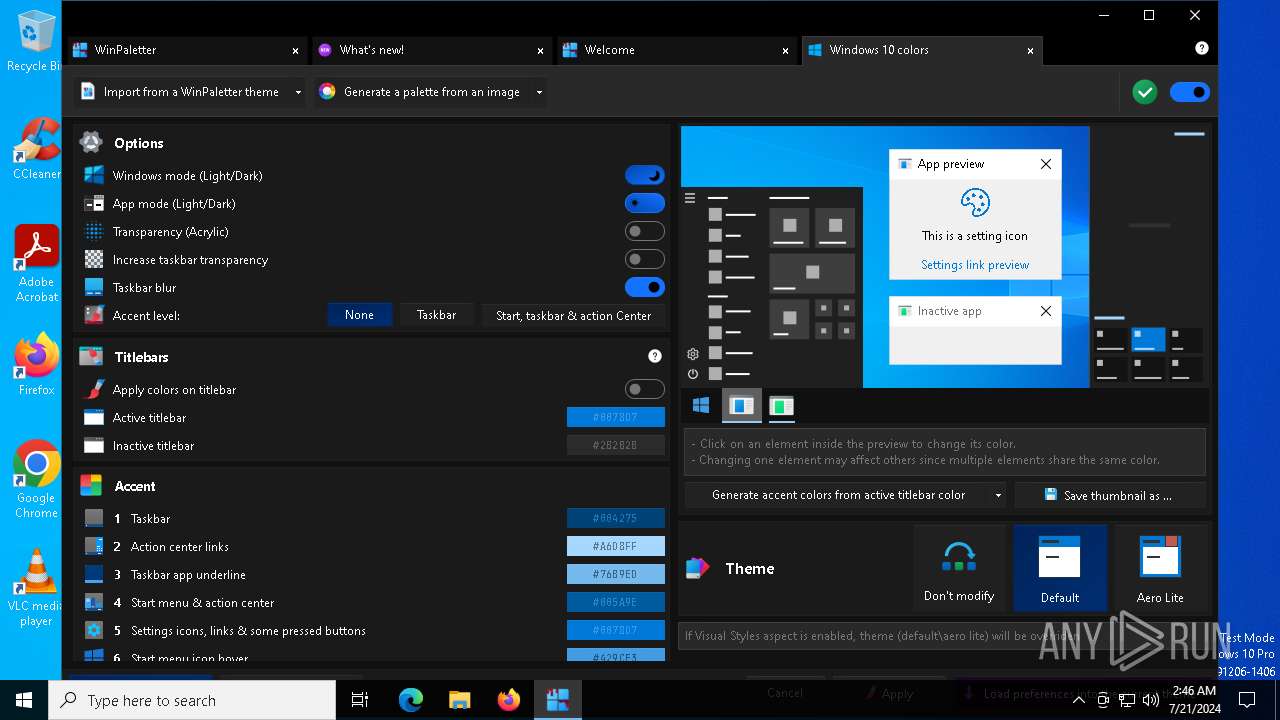Show hidden system tray icons
The width and height of the screenshot is (1280, 720).
[1079, 700]
